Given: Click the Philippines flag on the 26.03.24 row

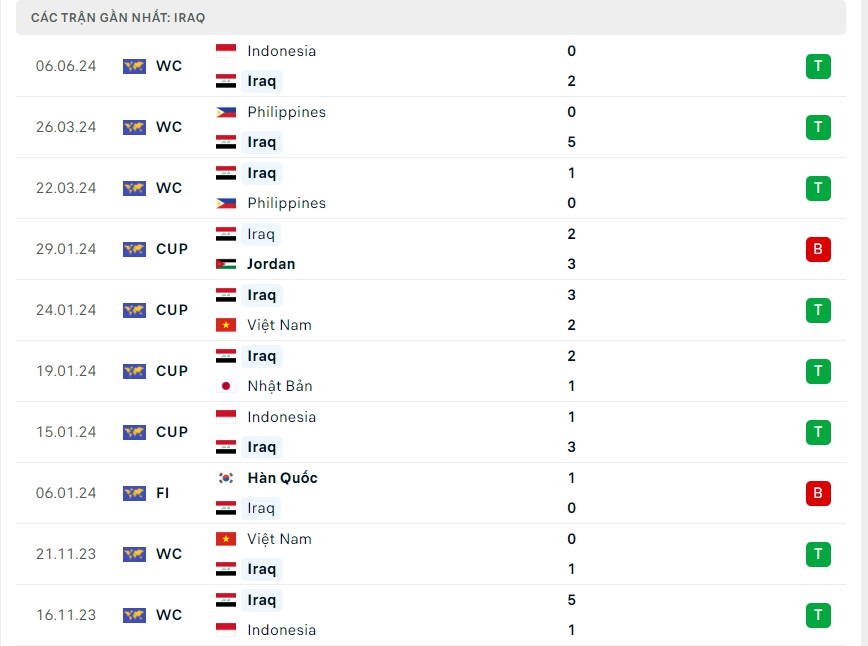Looking at the screenshot, I should pyautogui.click(x=226, y=112).
